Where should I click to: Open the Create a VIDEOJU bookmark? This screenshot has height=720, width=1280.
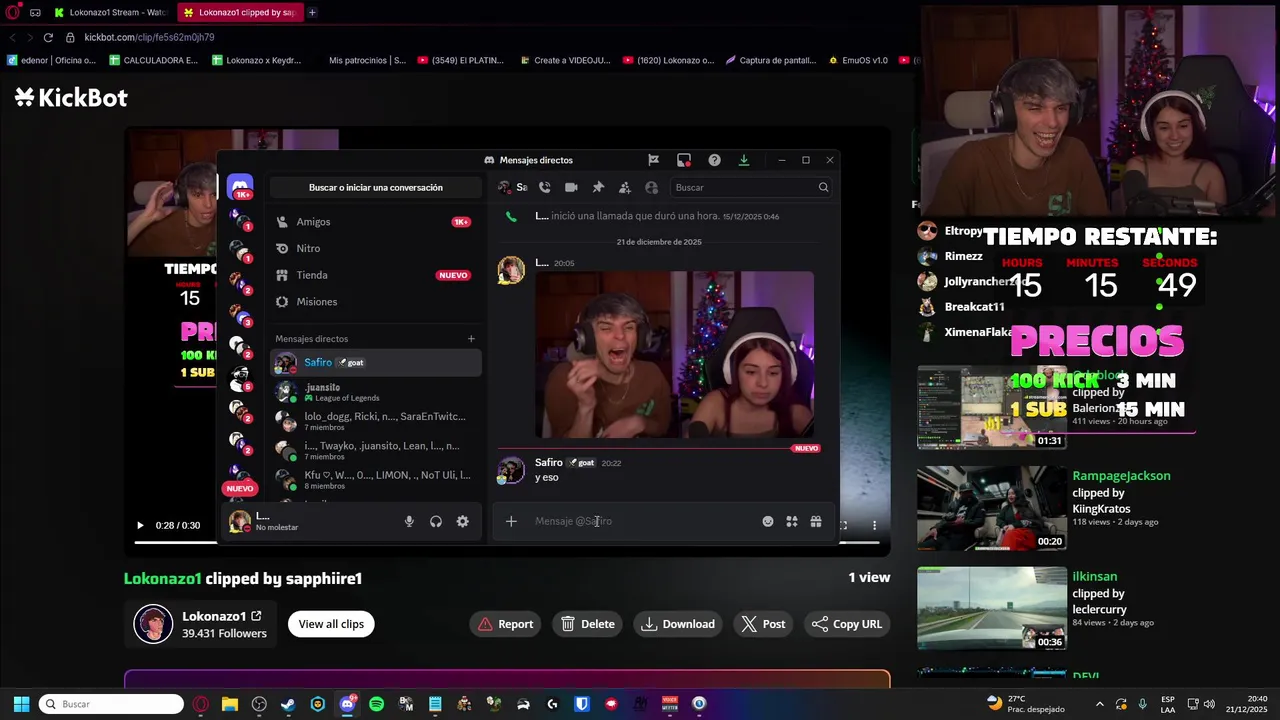coord(565,60)
